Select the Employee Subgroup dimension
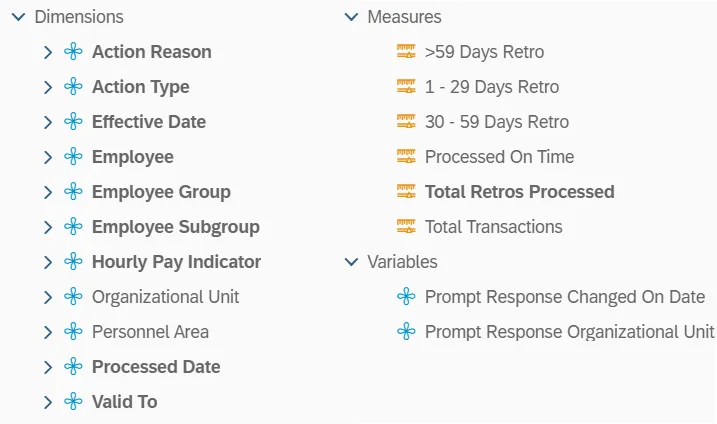Screen dimensions: 717x424 pyautogui.click(x=175, y=227)
